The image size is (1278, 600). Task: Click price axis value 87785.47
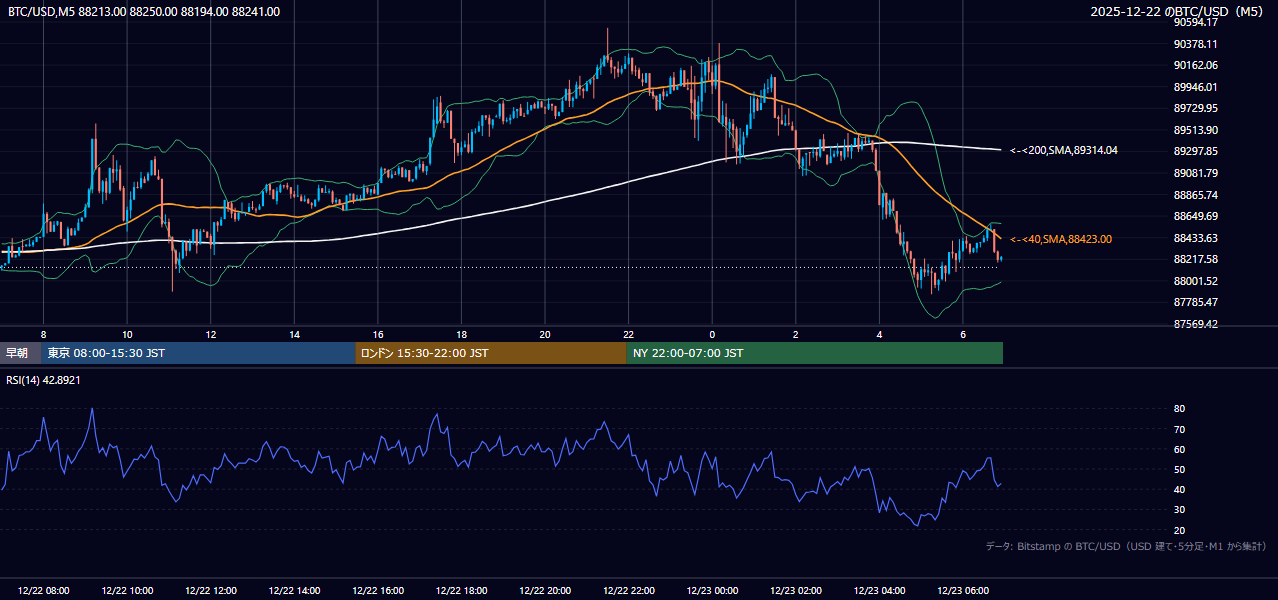(x=1195, y=302)
